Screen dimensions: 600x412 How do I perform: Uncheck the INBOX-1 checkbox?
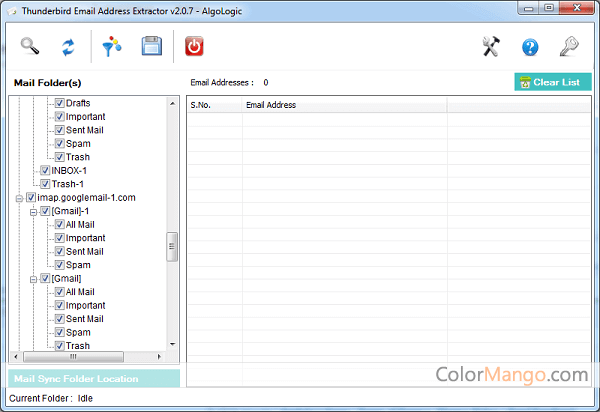pyautogui.click(x=45, y=170)
